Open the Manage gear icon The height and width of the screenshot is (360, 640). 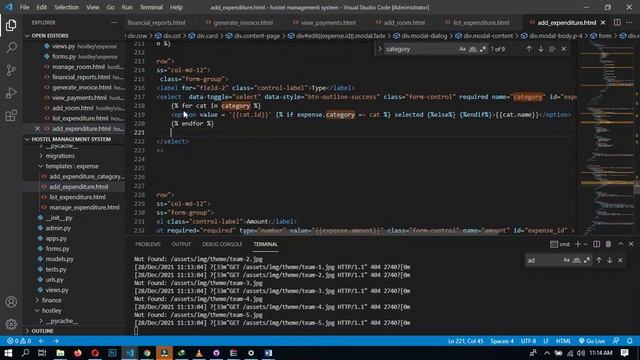(x=11, y=324)
